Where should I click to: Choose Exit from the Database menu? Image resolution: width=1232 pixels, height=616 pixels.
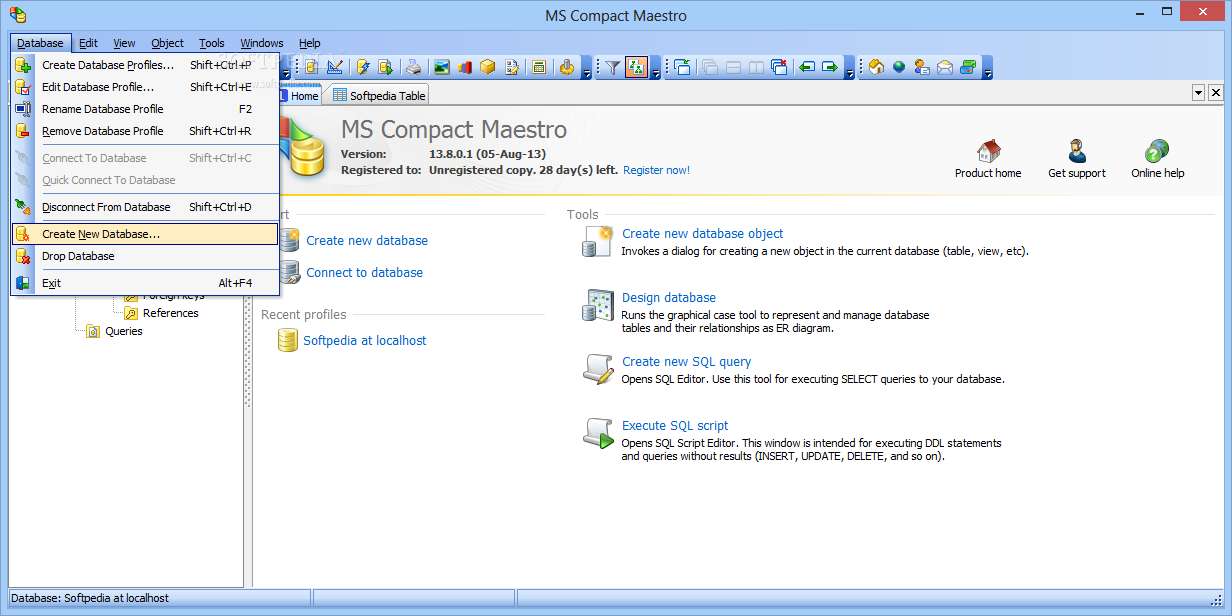[x=145, y=283]
